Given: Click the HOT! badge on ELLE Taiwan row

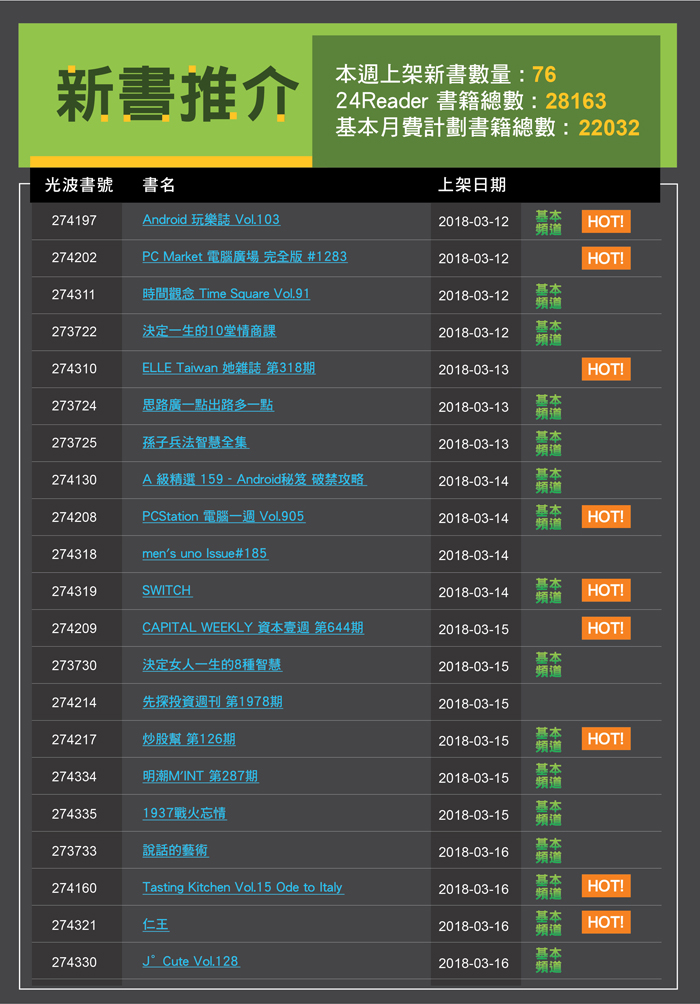Looking at the screenshot, I should tap(606, 369).
